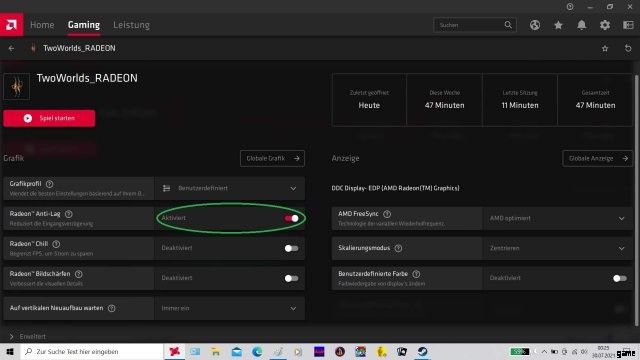
Task: Show help for Skalierungsmodus
Action: 398,248
